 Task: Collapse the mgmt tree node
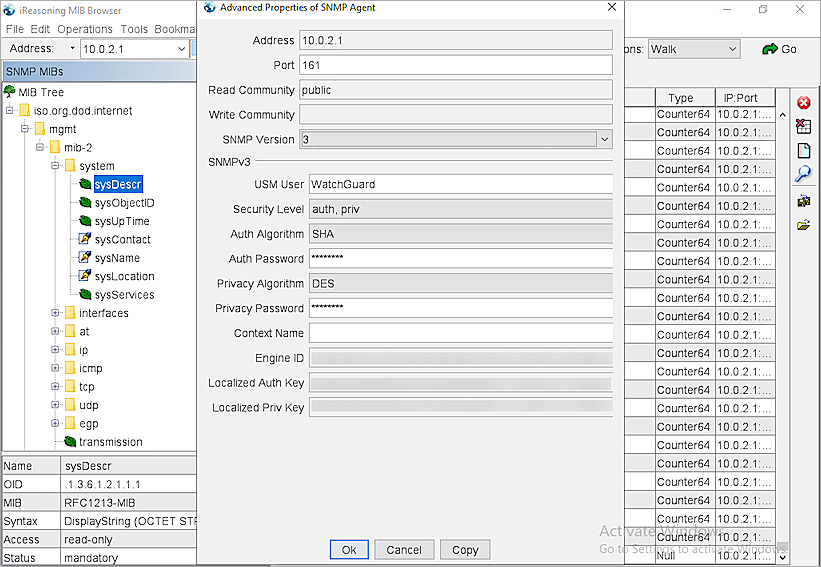(x=24, y=129)
